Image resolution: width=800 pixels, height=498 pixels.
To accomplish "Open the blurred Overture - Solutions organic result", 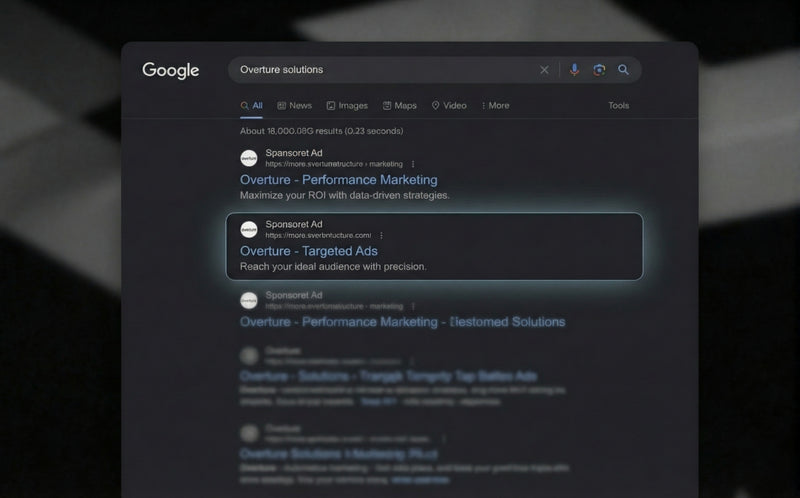I will [388, 377].
